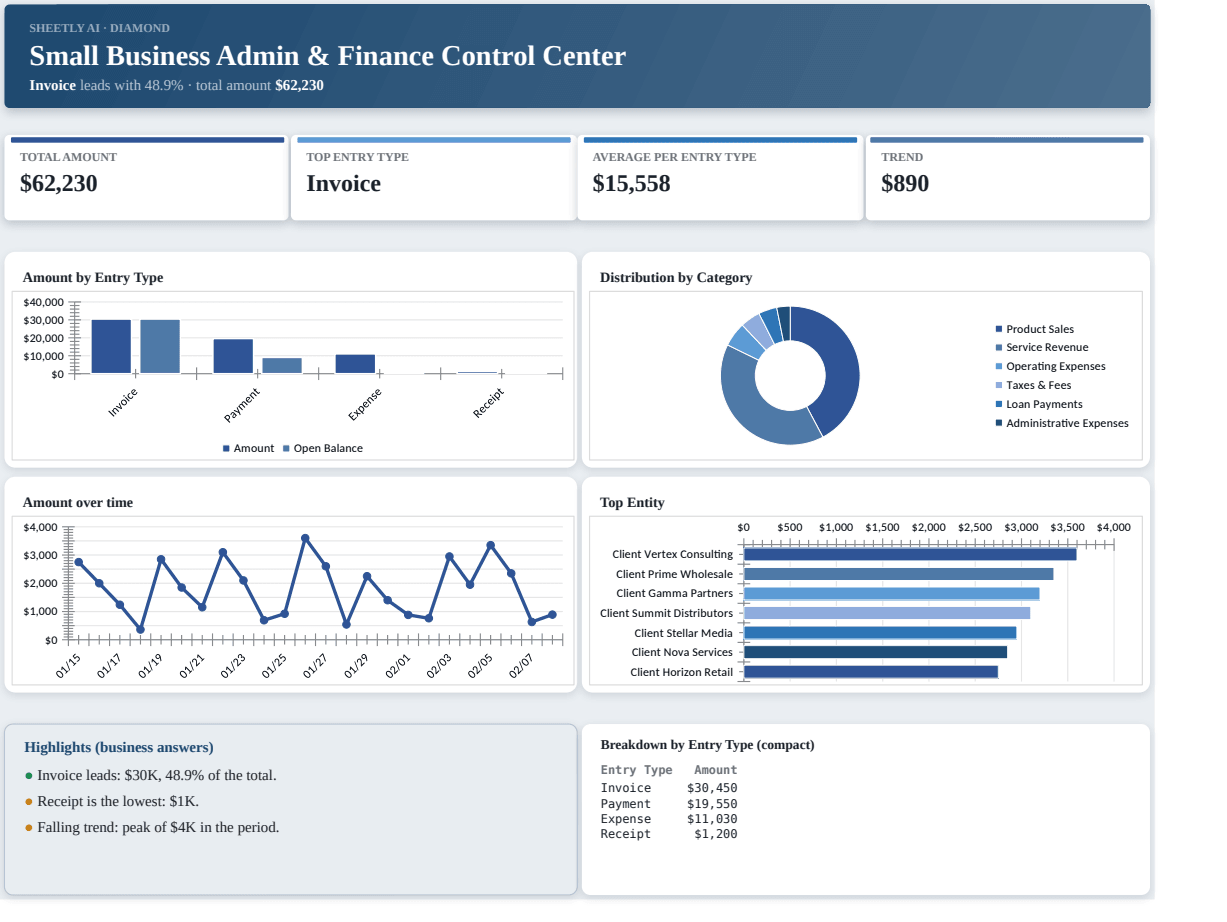Select the Client Vertex Consulting bar

coord(910,554)
